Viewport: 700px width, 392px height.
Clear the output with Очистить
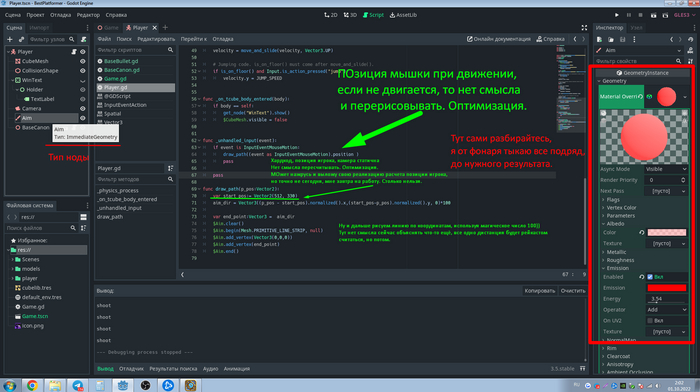coord(573,291)
